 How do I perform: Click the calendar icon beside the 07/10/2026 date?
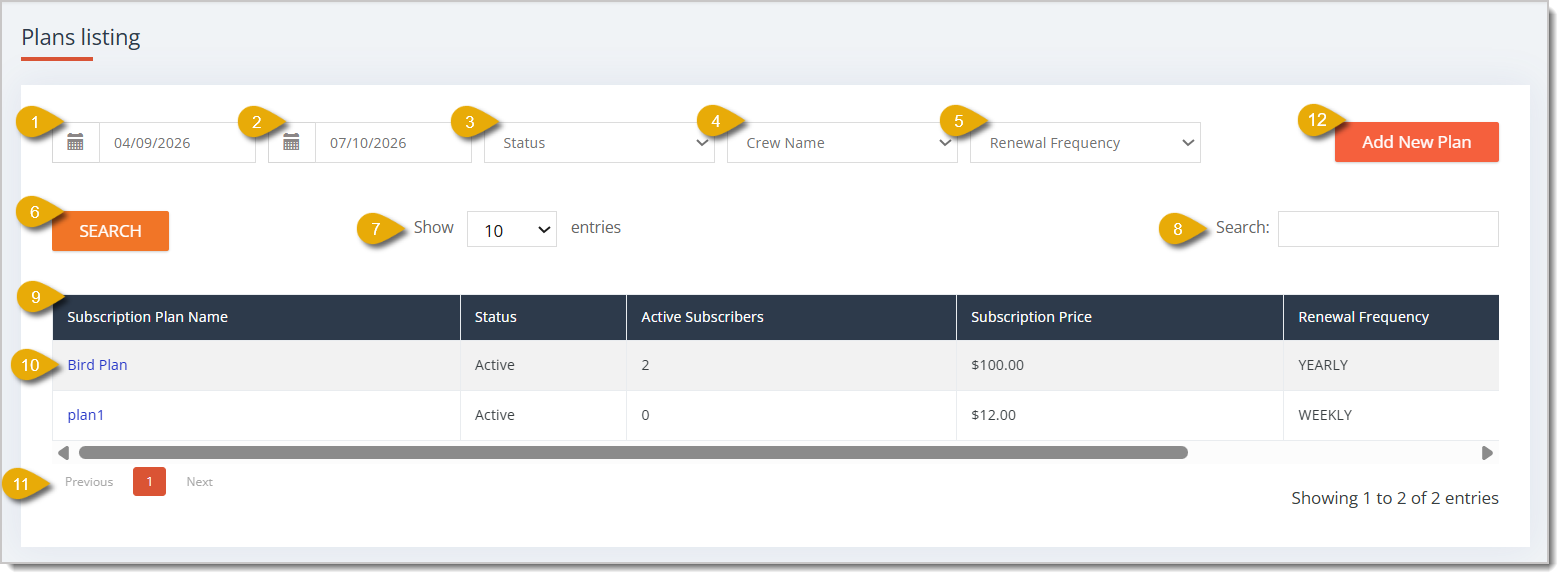click(x=291, y=143)
